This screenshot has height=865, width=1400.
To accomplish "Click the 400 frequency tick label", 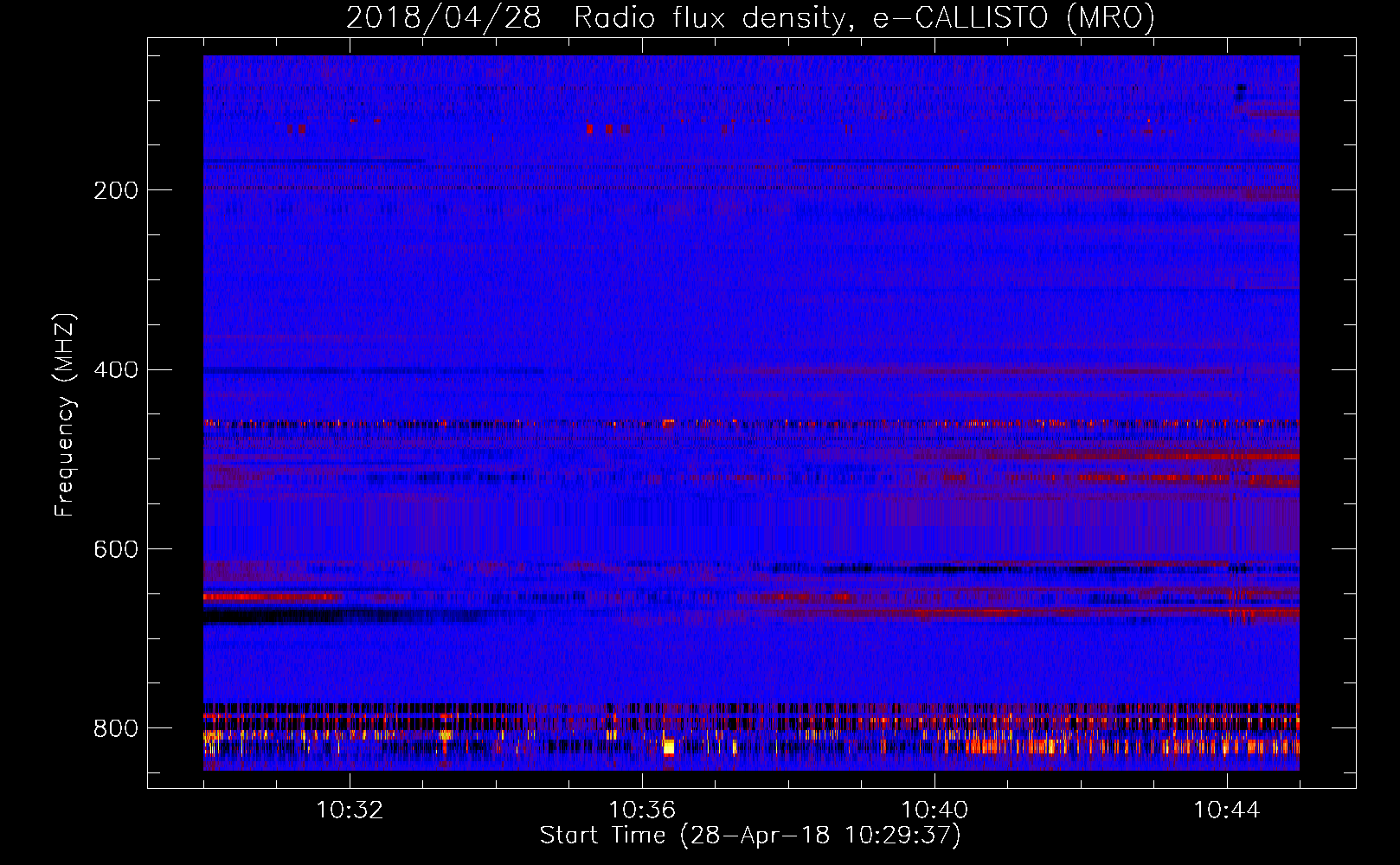I will coord(116,370).
